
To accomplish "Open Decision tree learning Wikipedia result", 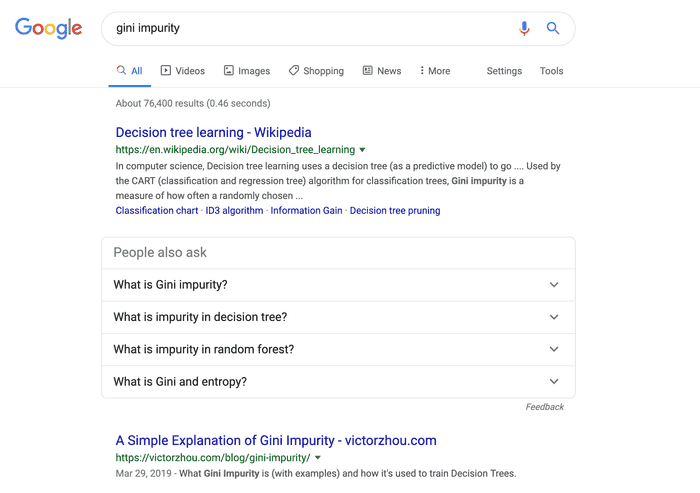I will click(213, 132).
